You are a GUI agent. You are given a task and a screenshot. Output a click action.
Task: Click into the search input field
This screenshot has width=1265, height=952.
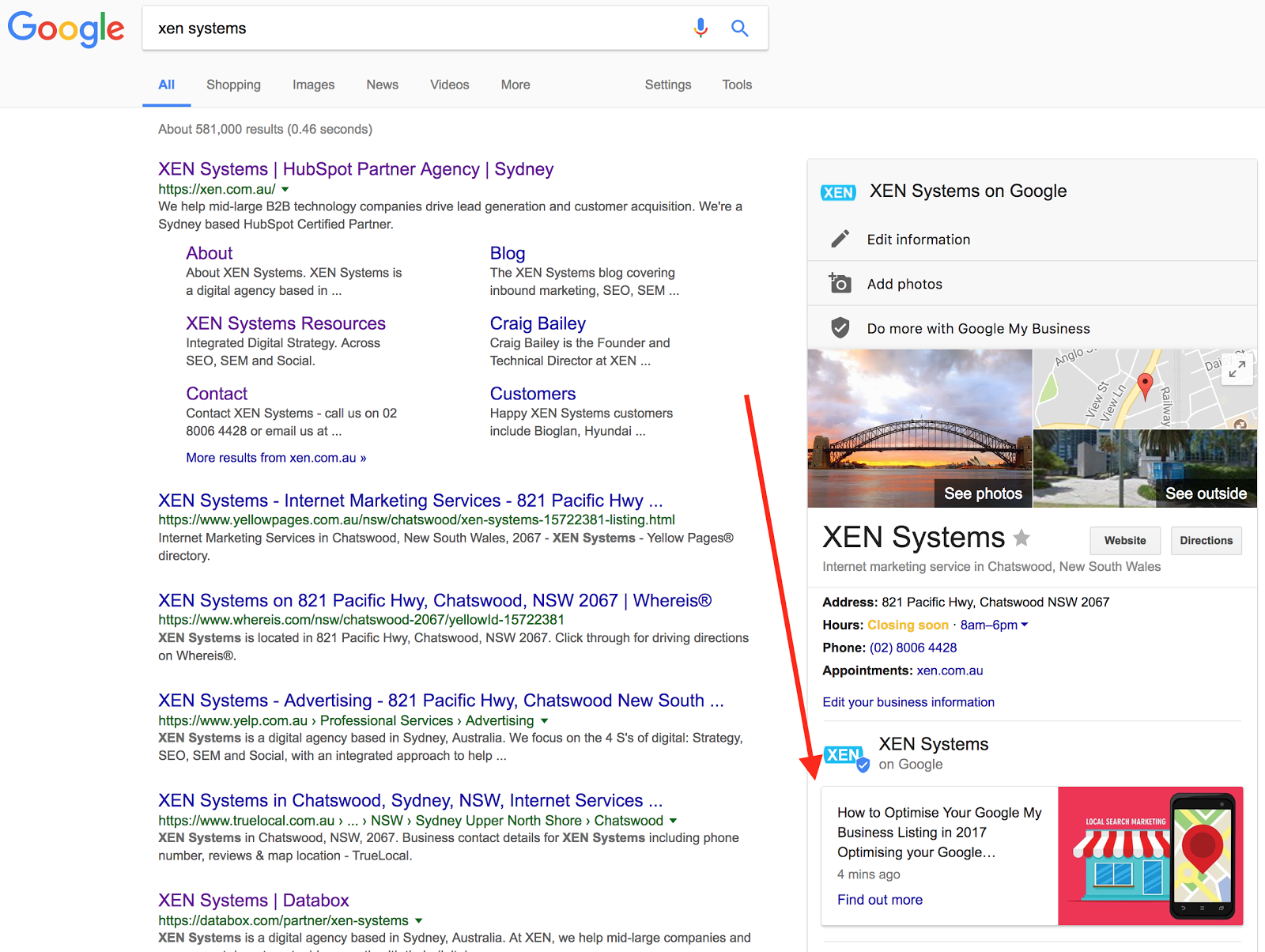coord(411,28)
